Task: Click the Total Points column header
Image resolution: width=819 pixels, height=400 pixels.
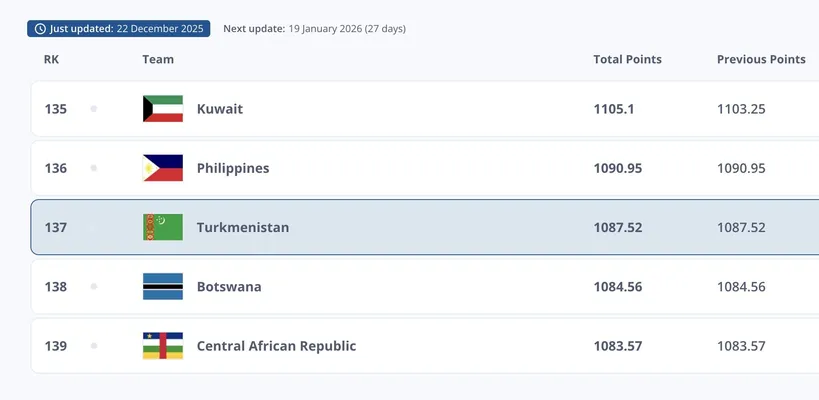Action: (627, 60)
